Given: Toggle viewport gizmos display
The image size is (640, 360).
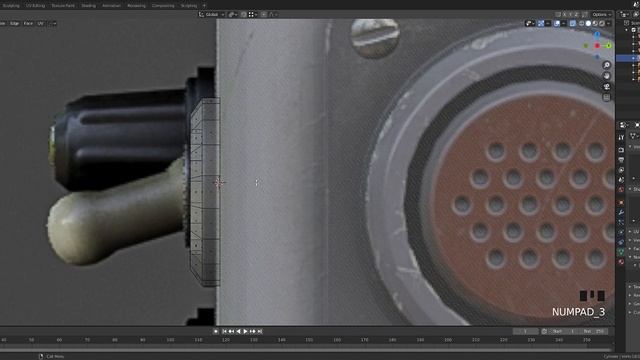Looking at the screenshot, I should tap(541, 23).
